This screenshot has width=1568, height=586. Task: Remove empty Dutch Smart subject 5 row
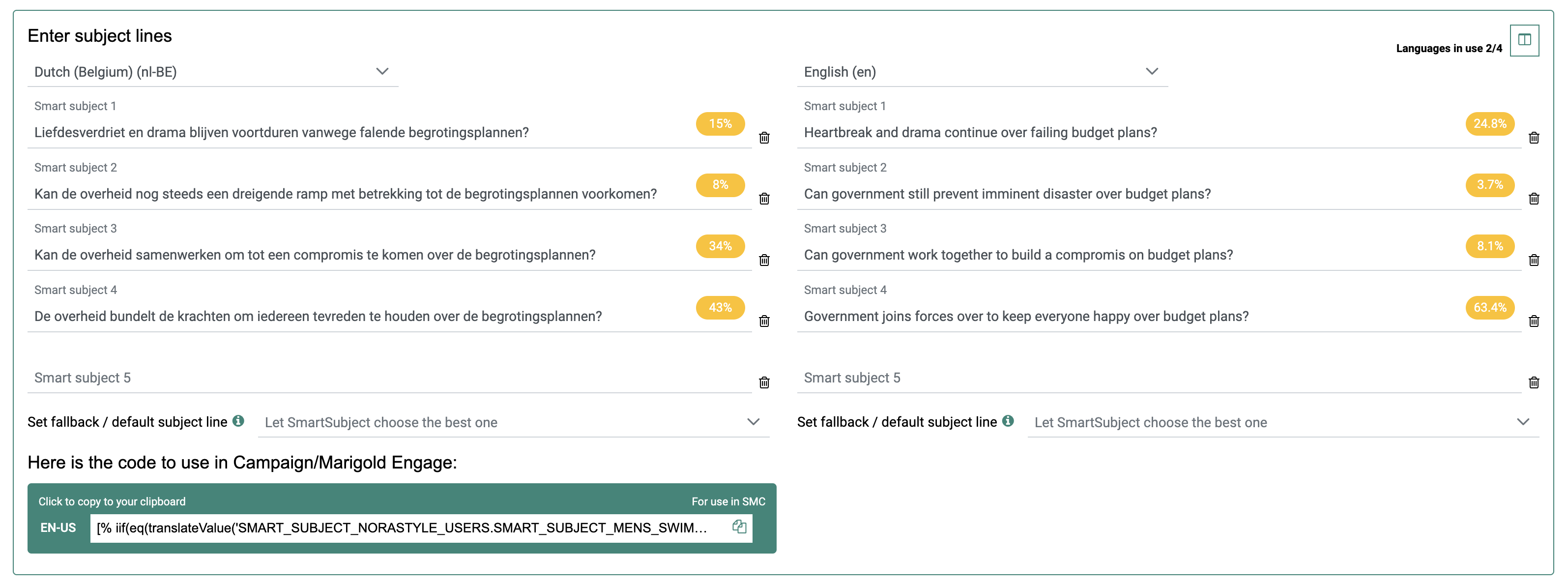point(764,382)
